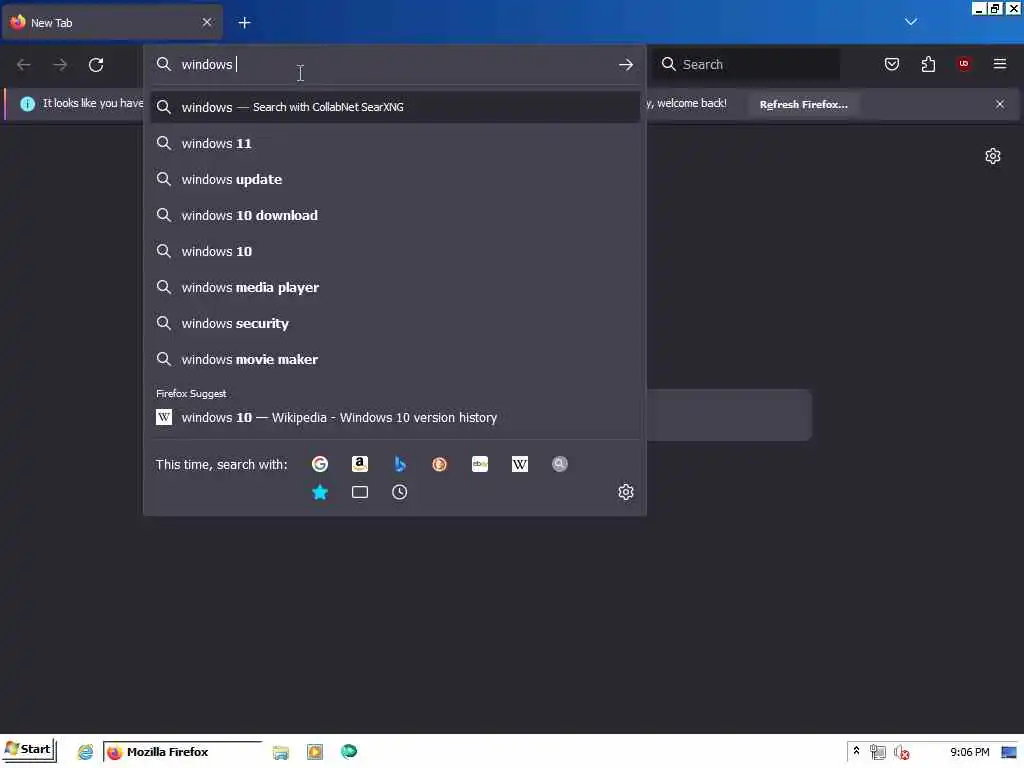The height and width of the screenshot is (768, 1024).
Task: Launch Internet Explorer from taskbar
Action: click(x=86, y=752)
